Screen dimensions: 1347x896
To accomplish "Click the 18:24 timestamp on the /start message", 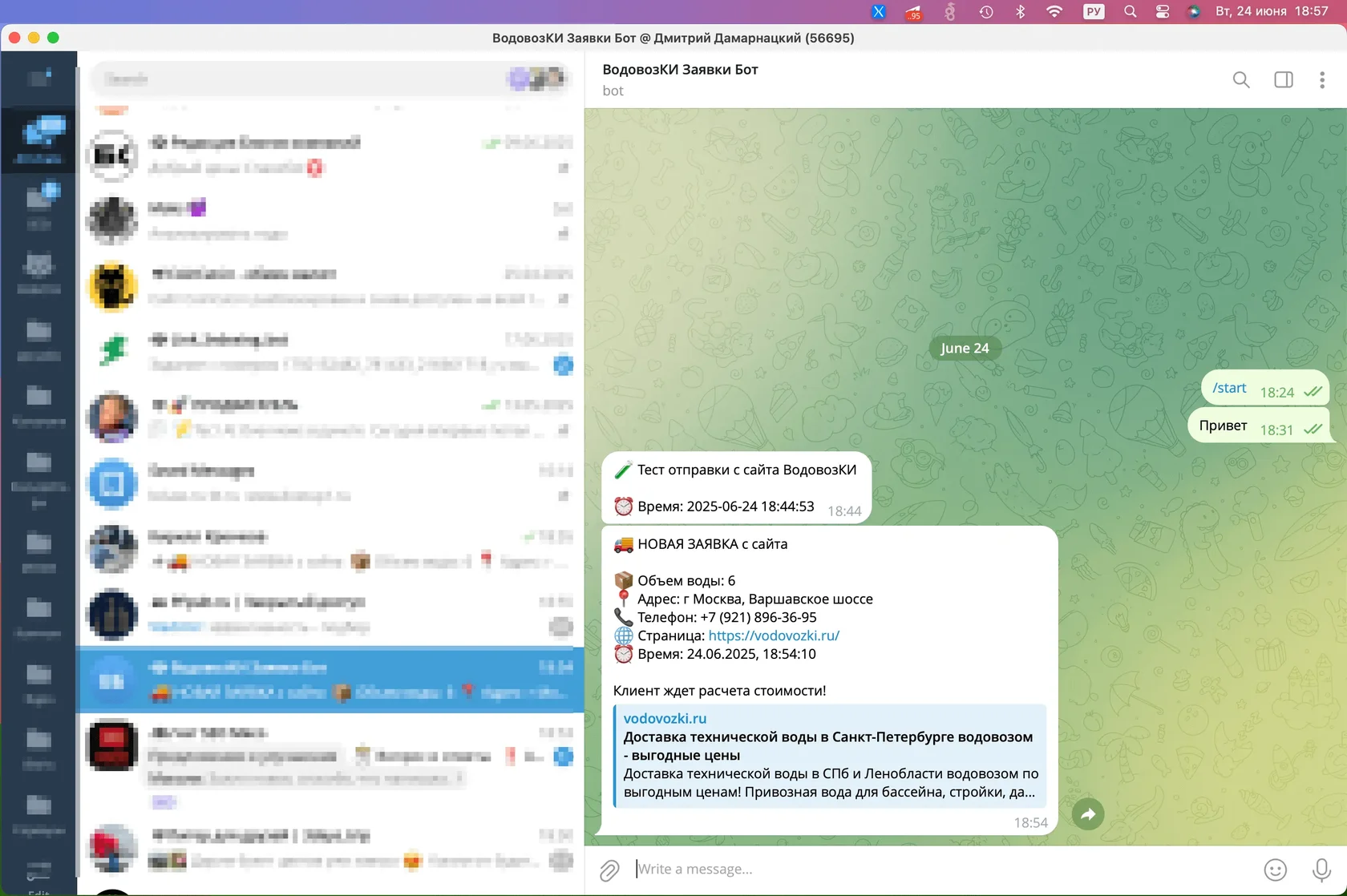I will 1277,393.
